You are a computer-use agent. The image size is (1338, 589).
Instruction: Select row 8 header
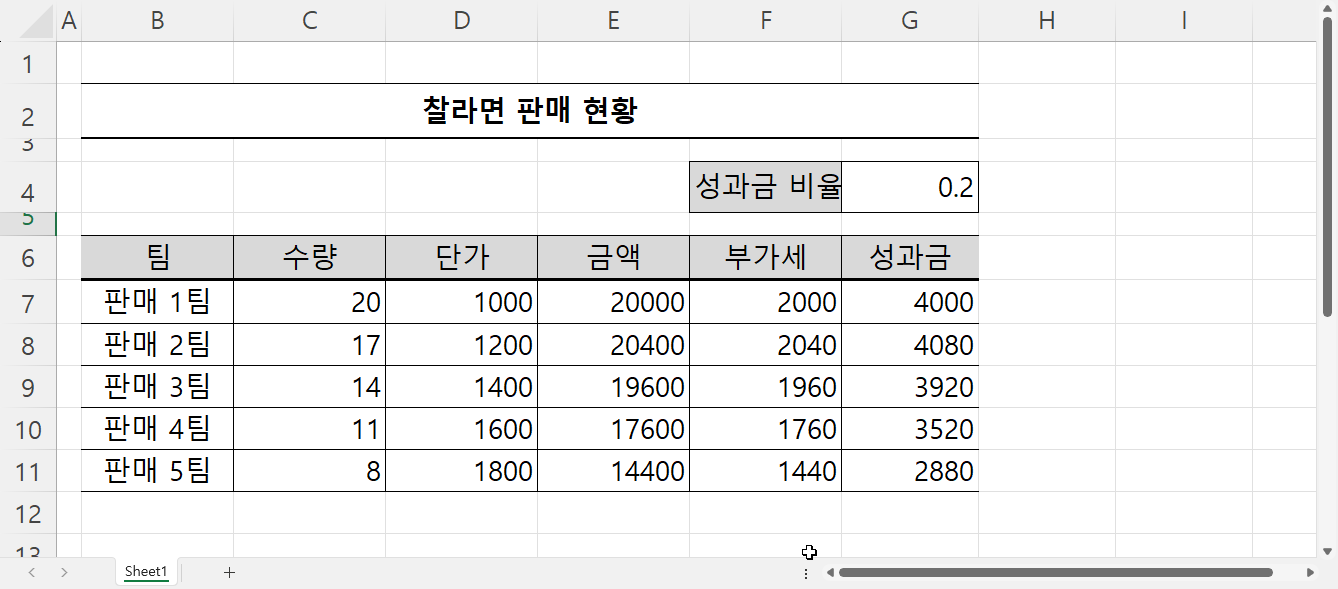[28, 345]
